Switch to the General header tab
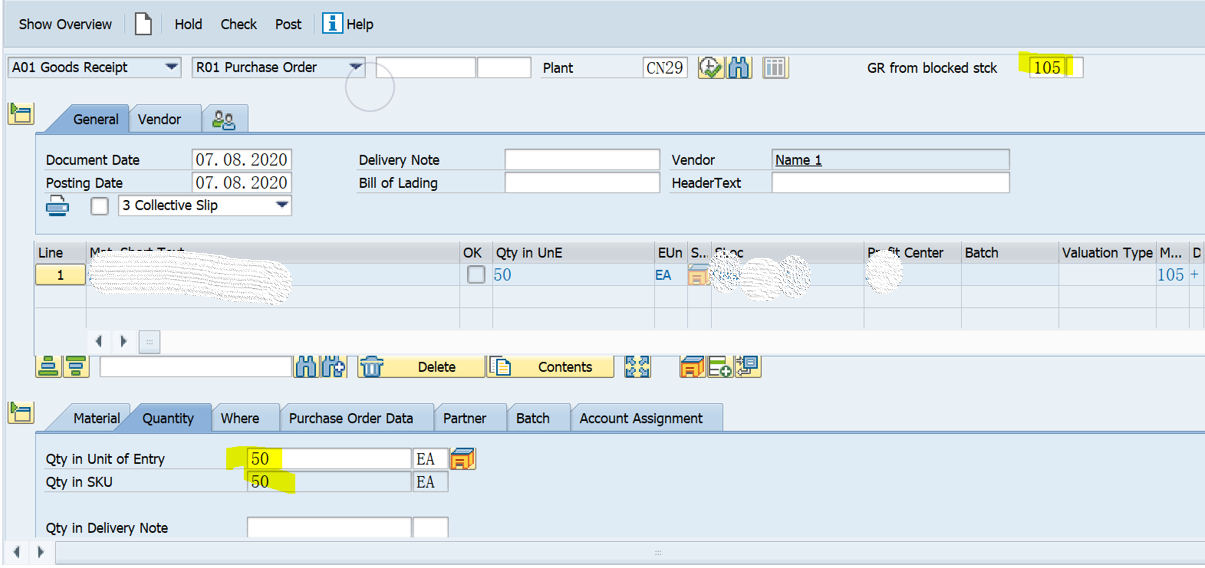This screenshot has width=1205, height=568. tap(96, 119)
